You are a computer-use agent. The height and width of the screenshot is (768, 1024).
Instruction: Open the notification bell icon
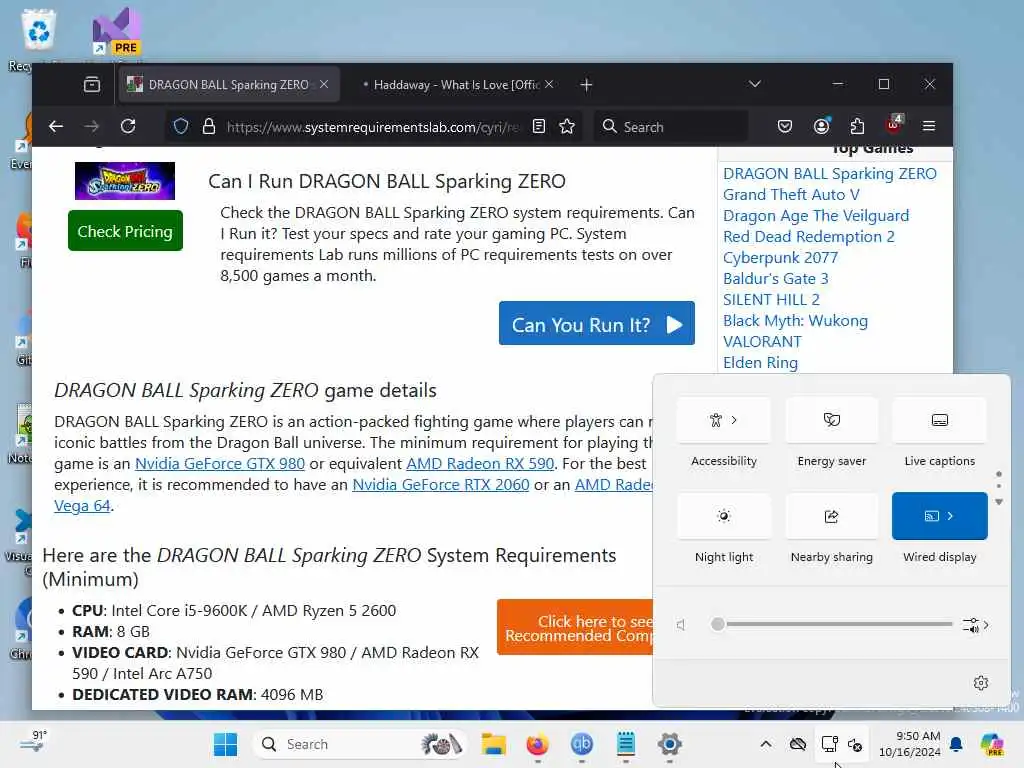[956, 744]
